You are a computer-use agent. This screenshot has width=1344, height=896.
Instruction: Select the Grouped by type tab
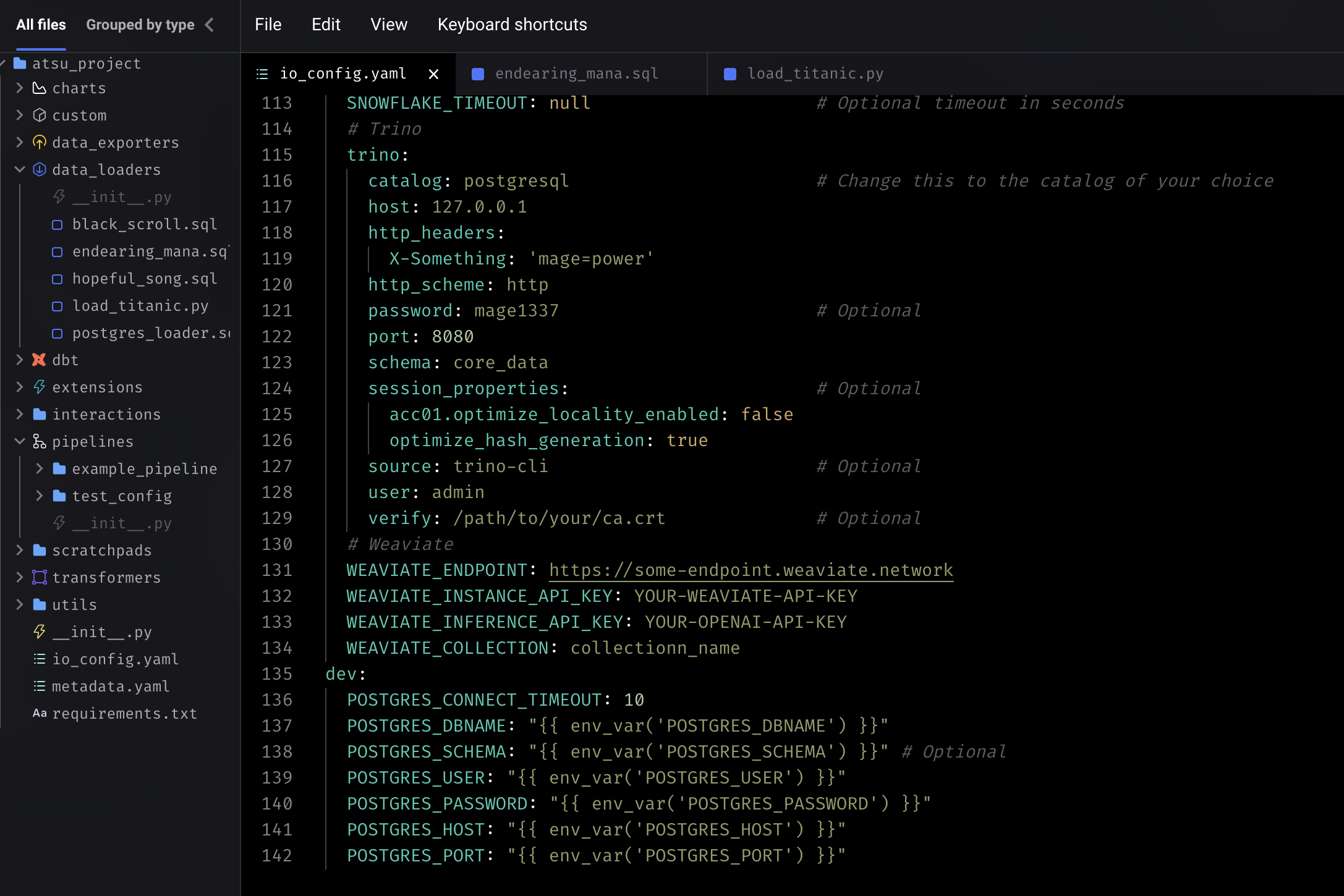pos(140,25)
